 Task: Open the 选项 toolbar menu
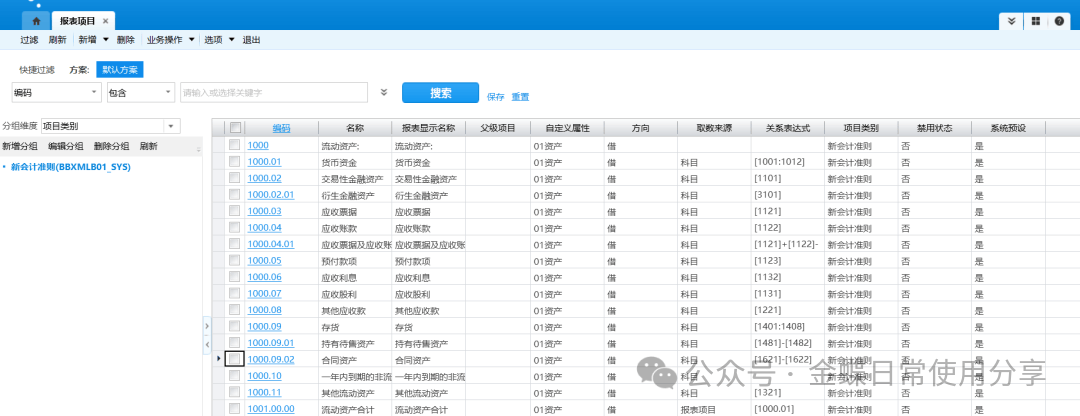[218, 40]
